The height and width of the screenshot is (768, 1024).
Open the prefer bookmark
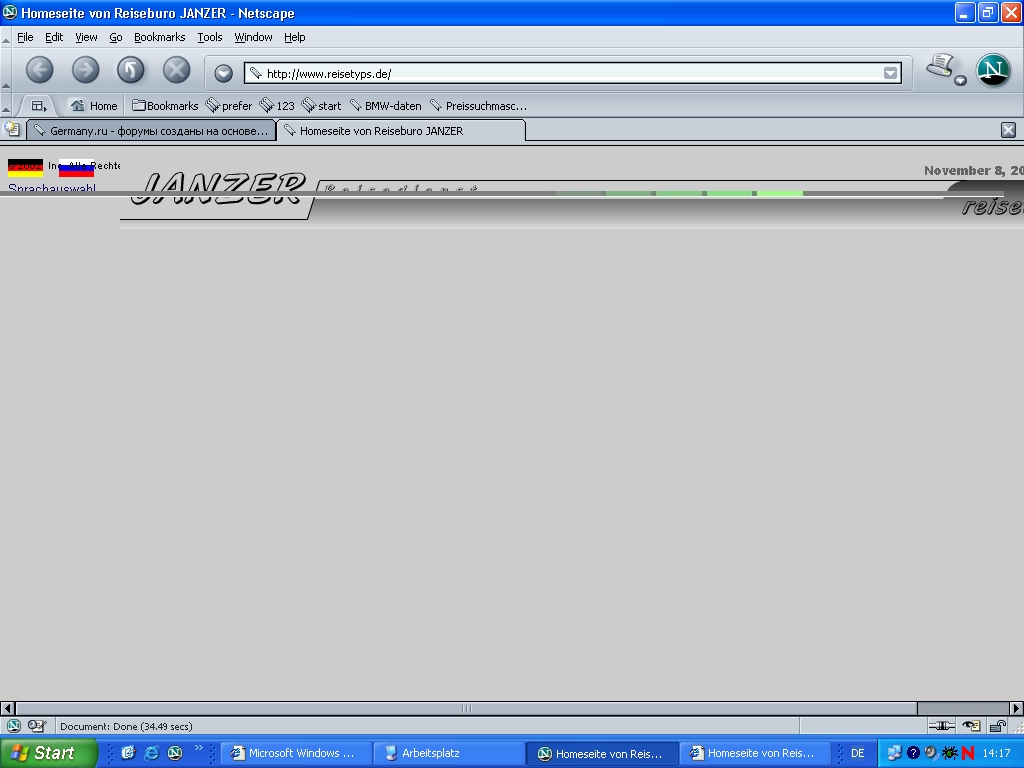click(x=229, y=106)
